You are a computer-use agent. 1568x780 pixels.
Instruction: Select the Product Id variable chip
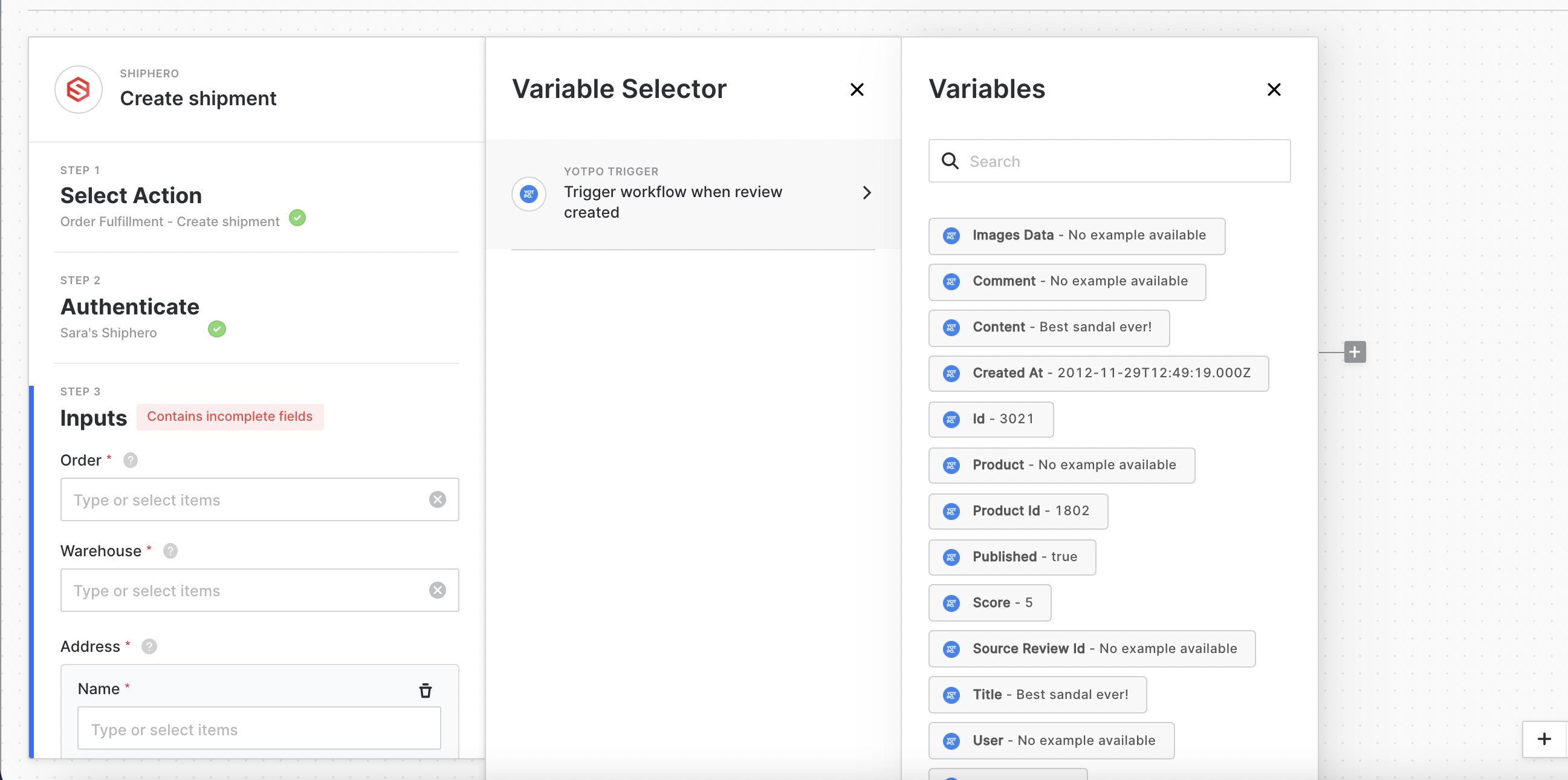pos(1018,511)
